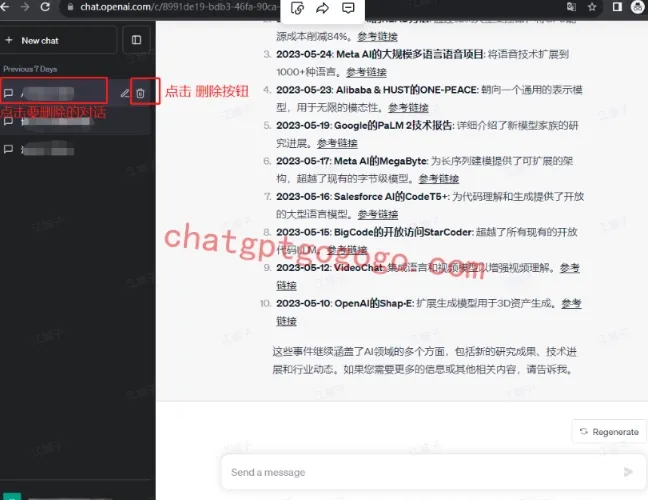
Task: Rename the selected conversation using pencil icon
Action: point(124,93)
